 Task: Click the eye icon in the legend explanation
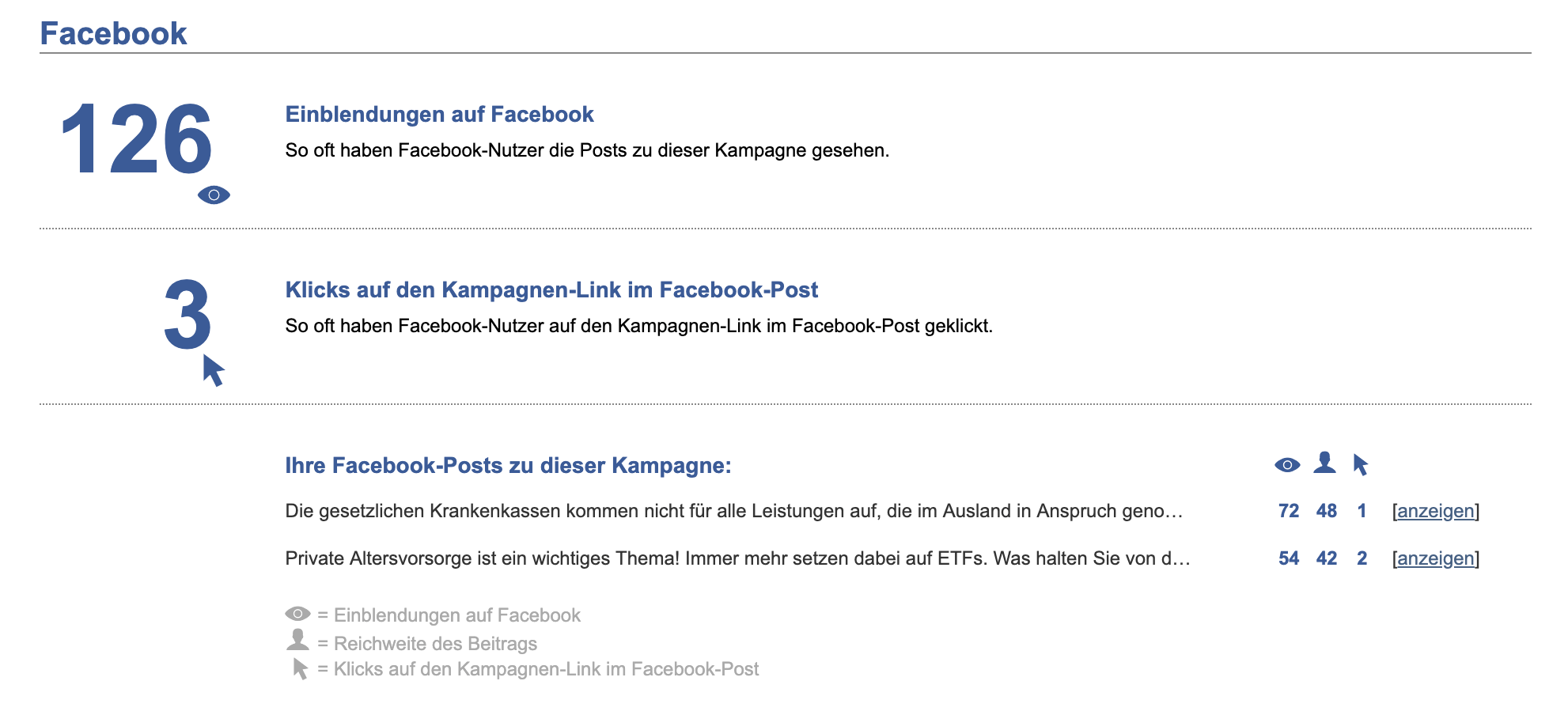pos(296,615)
